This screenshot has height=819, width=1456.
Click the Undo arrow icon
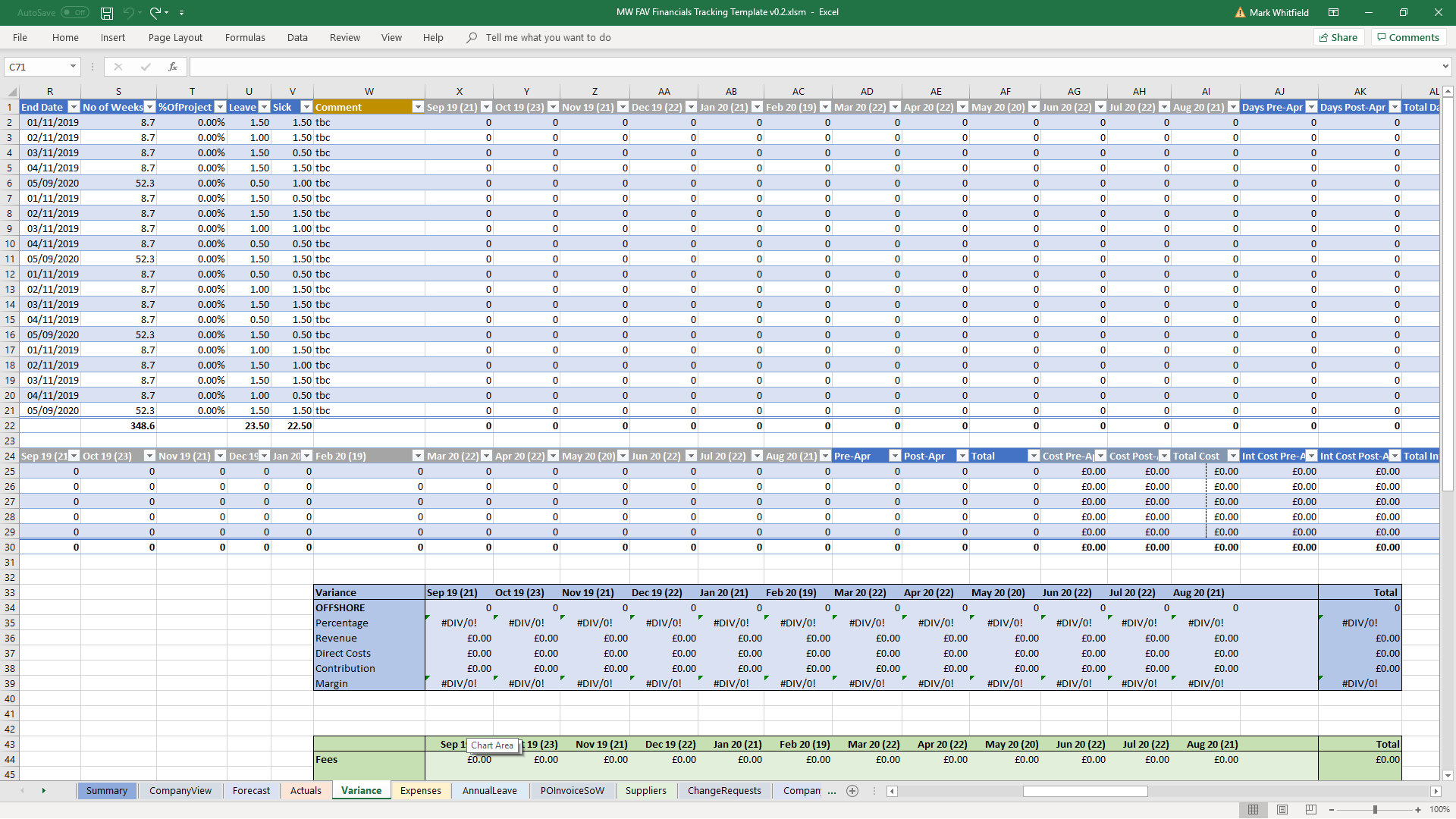(129, 13)
